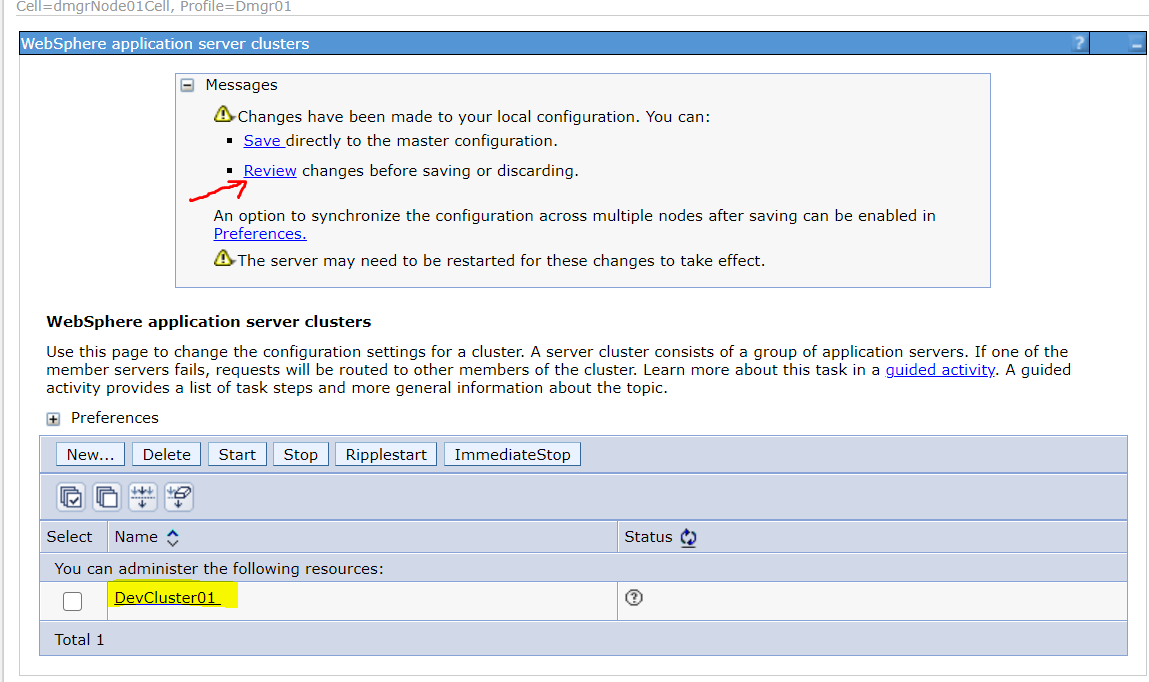Click the Select All table icon
Viewport: 1149px width, 682px height.
coord(71,497)
